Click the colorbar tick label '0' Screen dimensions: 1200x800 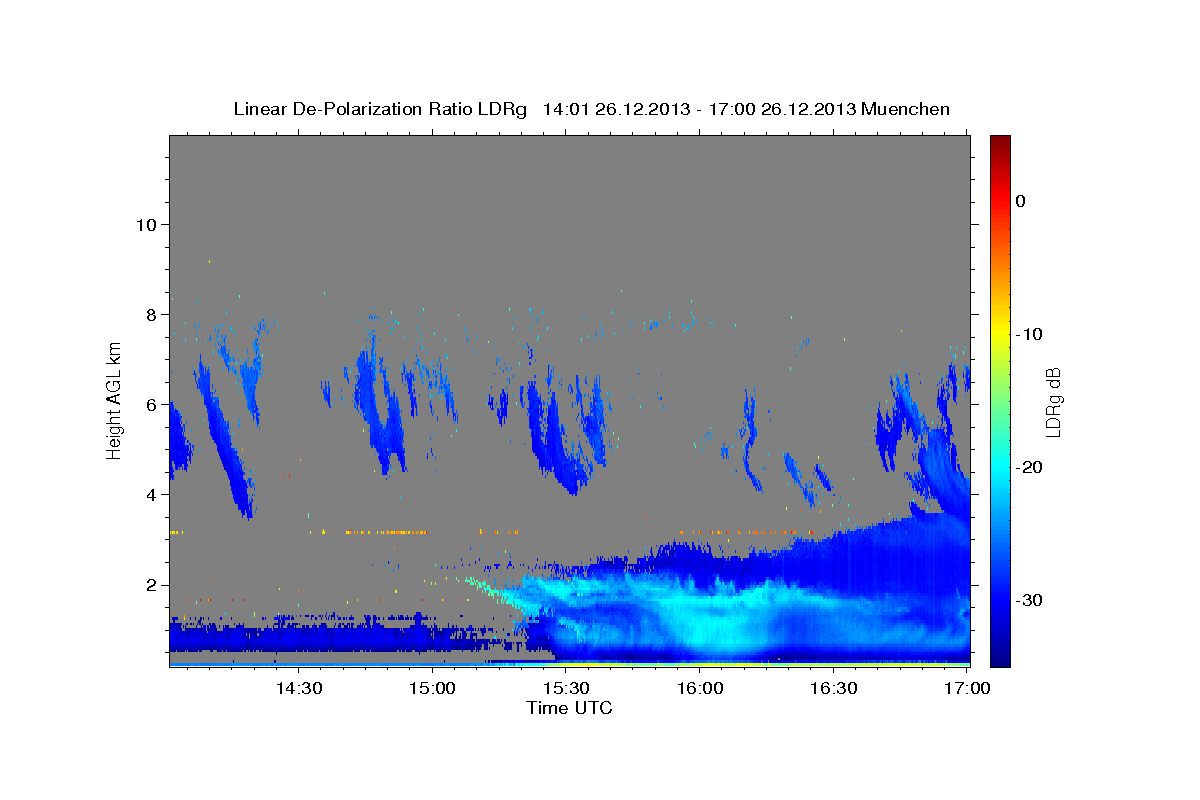[1021, 201]
